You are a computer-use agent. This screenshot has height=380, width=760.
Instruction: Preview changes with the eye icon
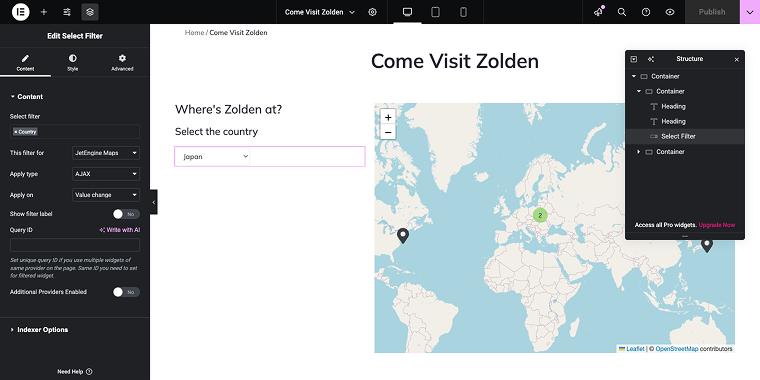[x=670, y=12]
